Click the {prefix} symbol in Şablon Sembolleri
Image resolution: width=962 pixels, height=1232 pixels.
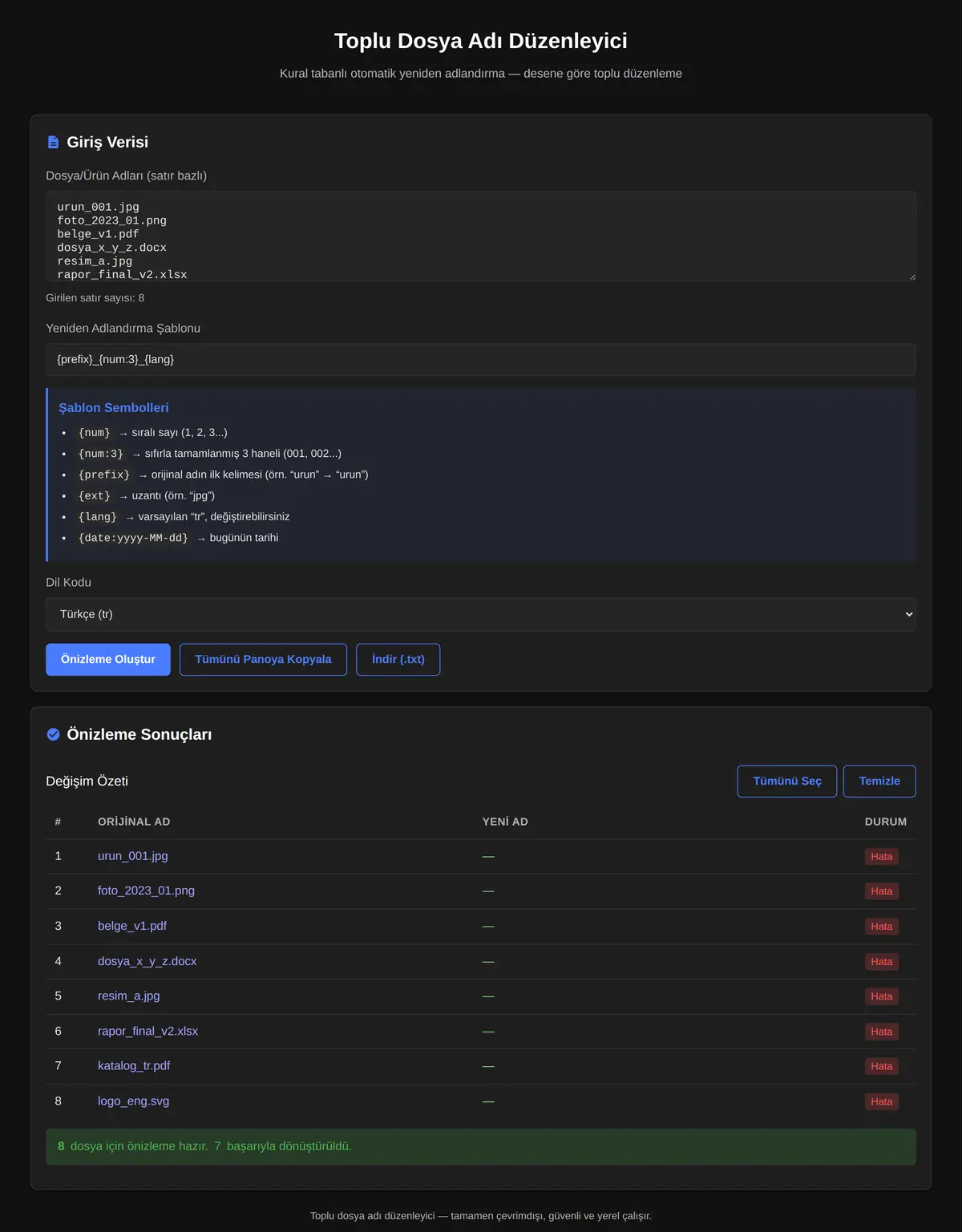104,475
